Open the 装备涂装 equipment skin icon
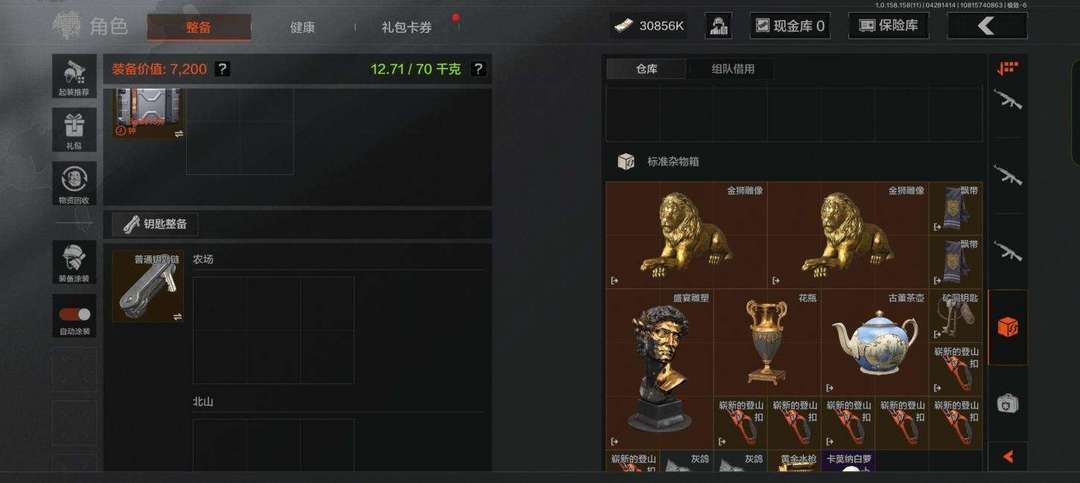The width and height of the screenshot is (1080, 483). coord(74,262)
